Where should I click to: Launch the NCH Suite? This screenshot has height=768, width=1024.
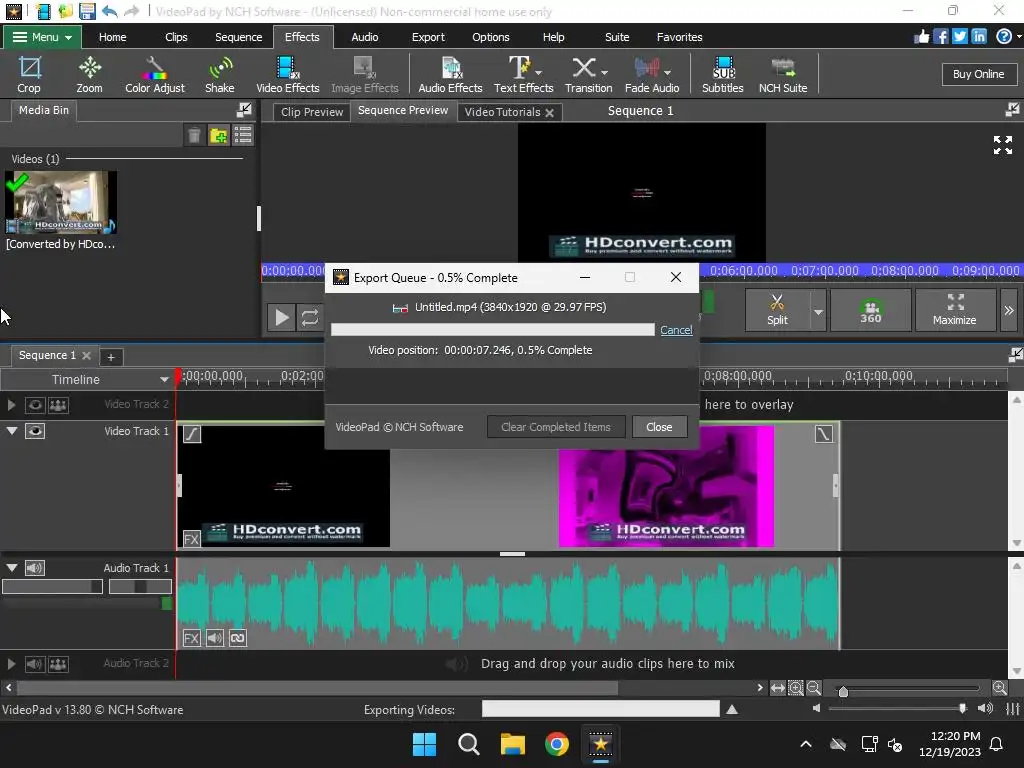(x=782, y=74)
